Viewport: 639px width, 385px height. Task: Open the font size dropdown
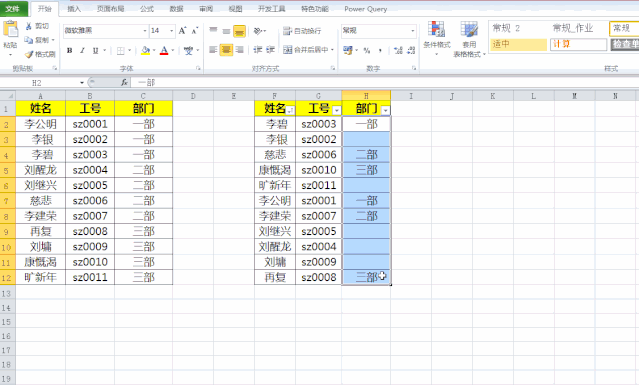click(172, 31)
